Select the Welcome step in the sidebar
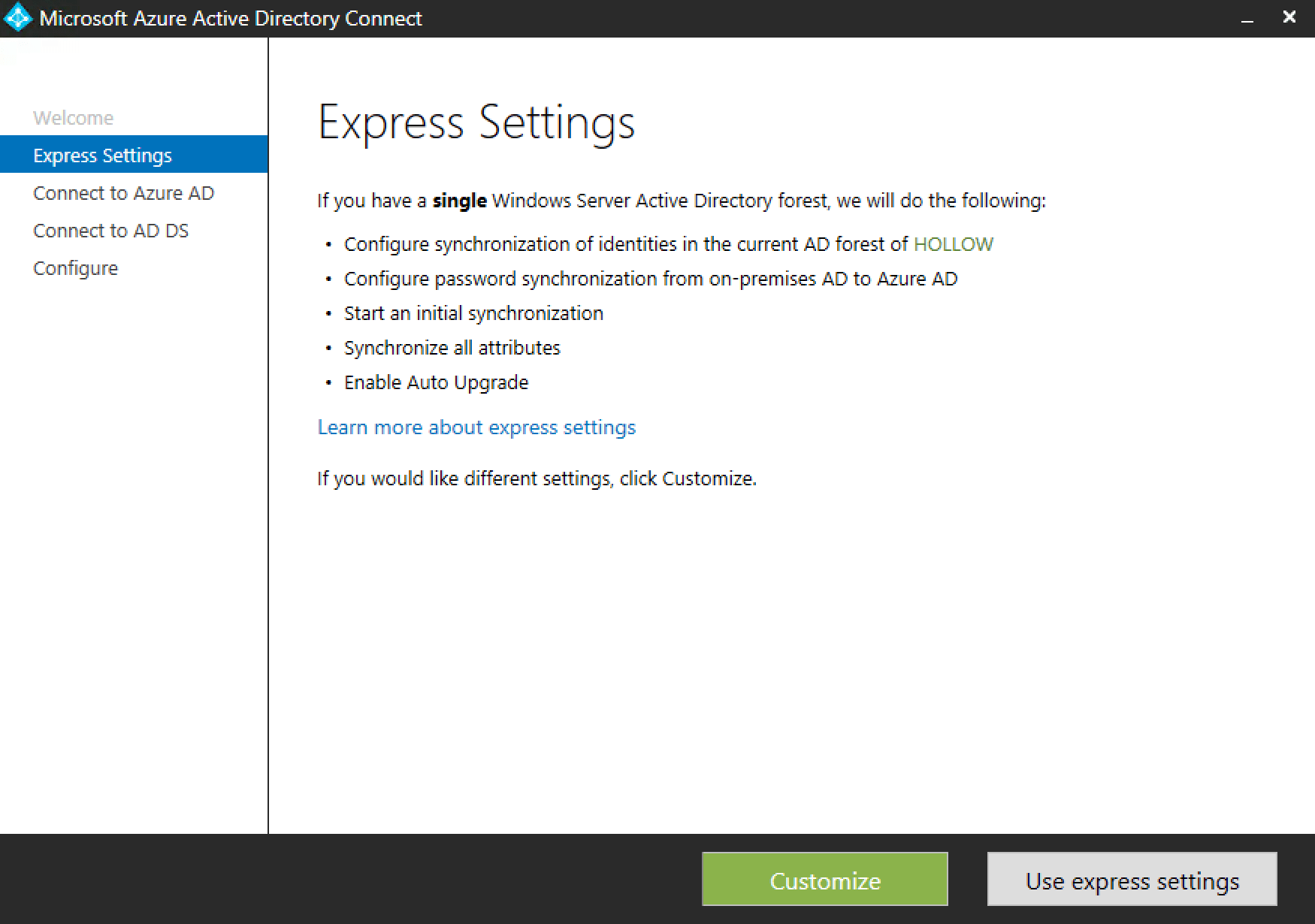The height and width of the screenshot is (924, 1315). pyautogui.click(x=73, y=117)
